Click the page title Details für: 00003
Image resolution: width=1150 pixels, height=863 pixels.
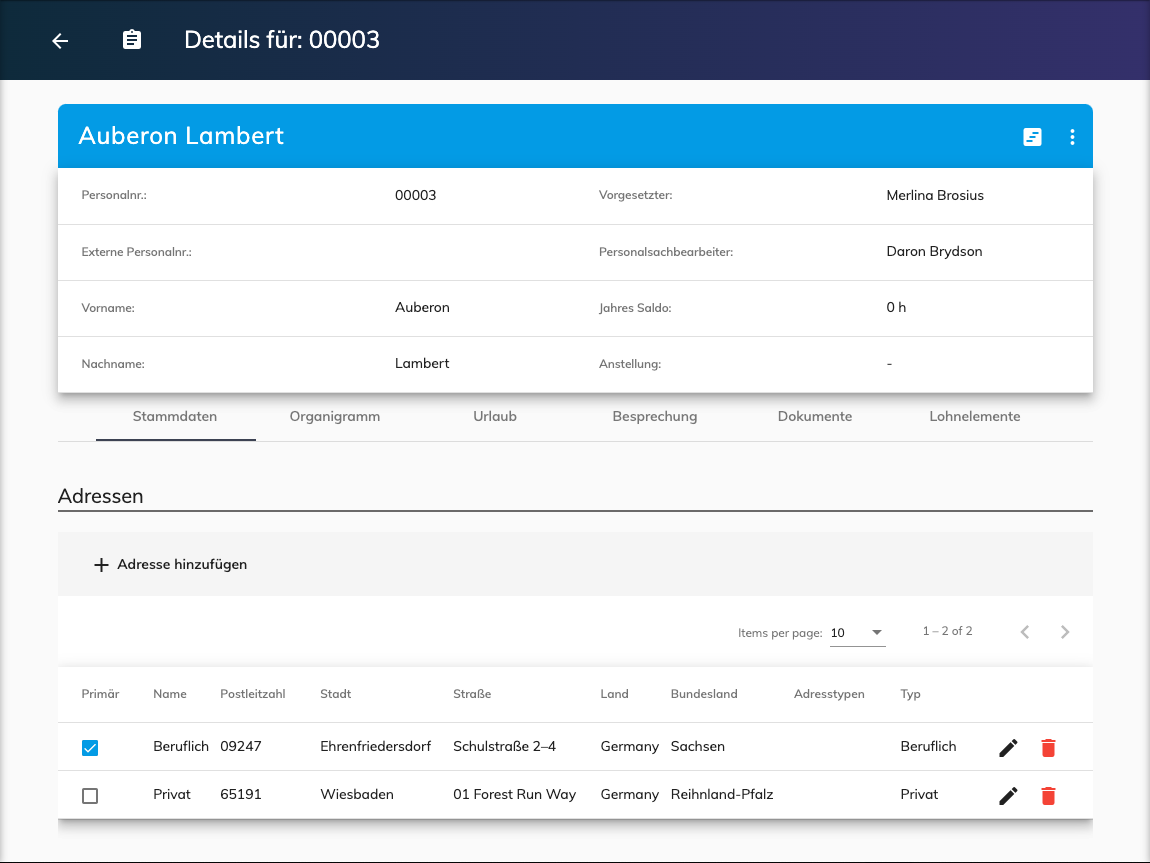tap(282, 40)
